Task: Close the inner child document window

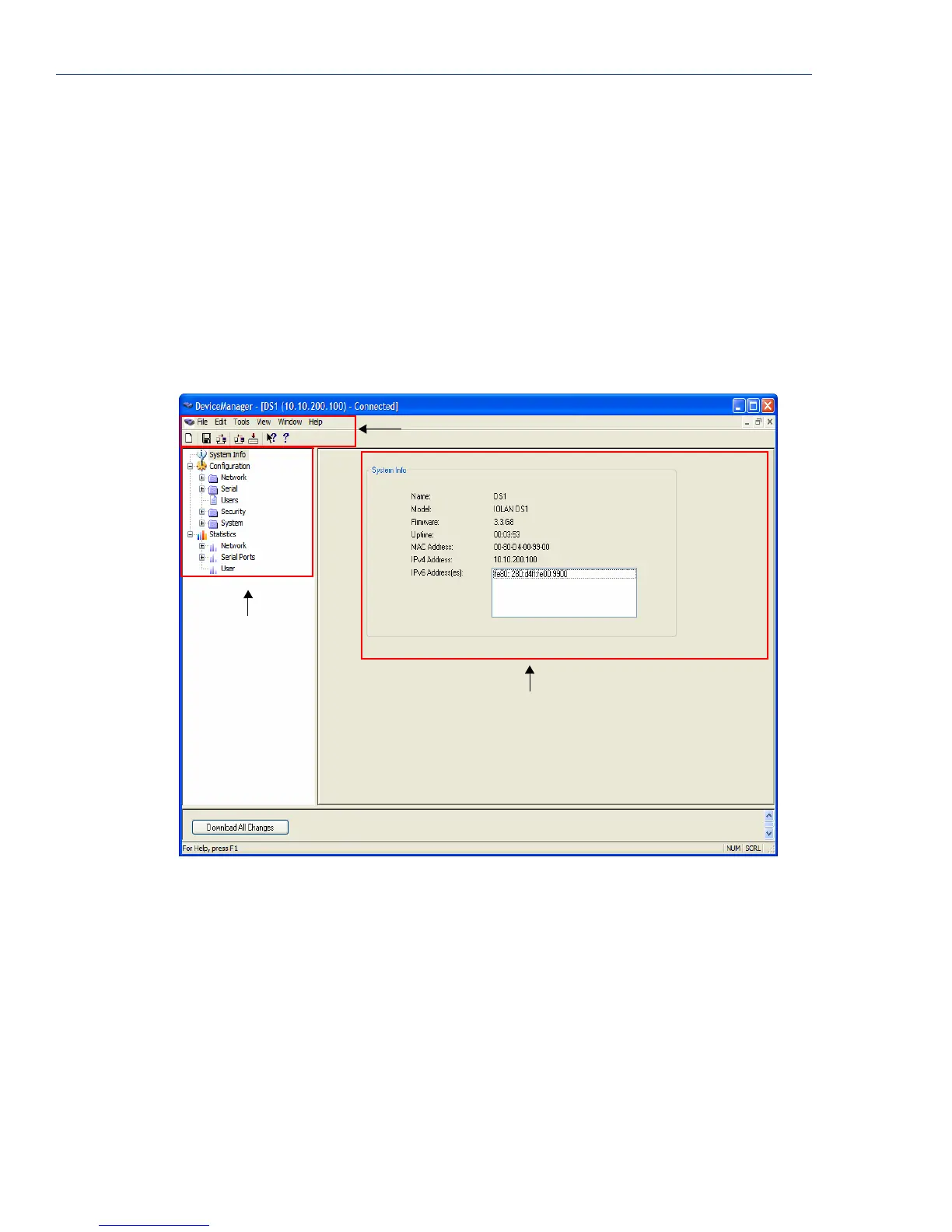Action: click(x=770, y=422)
